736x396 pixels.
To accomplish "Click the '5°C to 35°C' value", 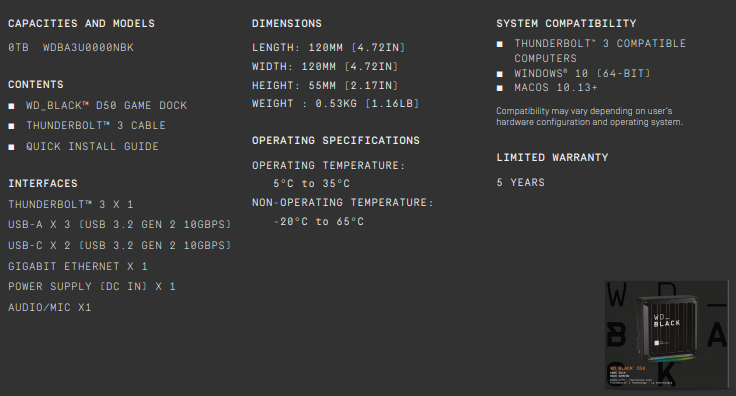I will click(312, 183).
